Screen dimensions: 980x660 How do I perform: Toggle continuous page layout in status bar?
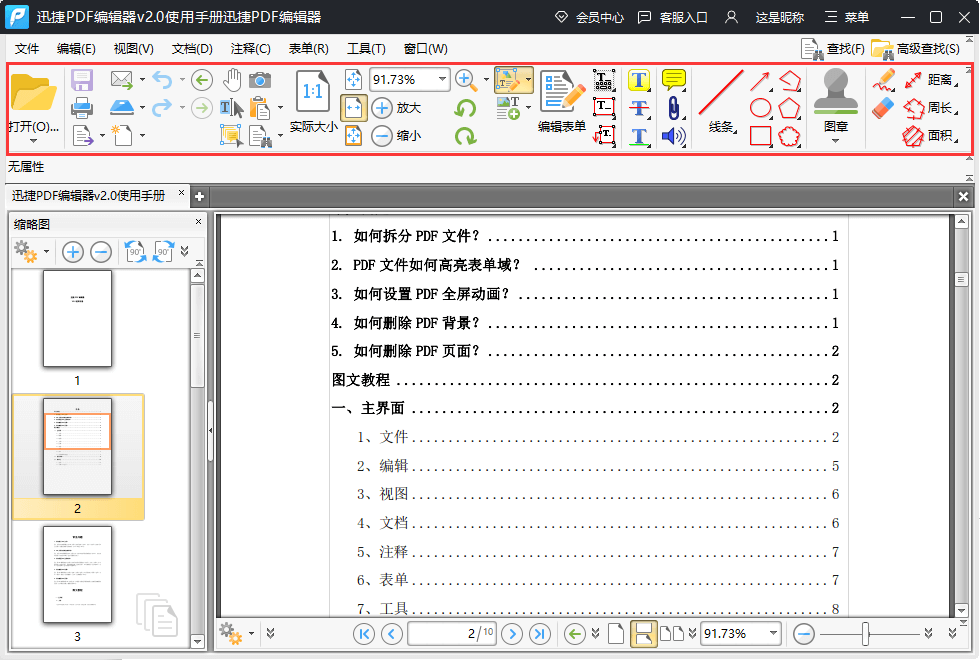click(643, 633)
